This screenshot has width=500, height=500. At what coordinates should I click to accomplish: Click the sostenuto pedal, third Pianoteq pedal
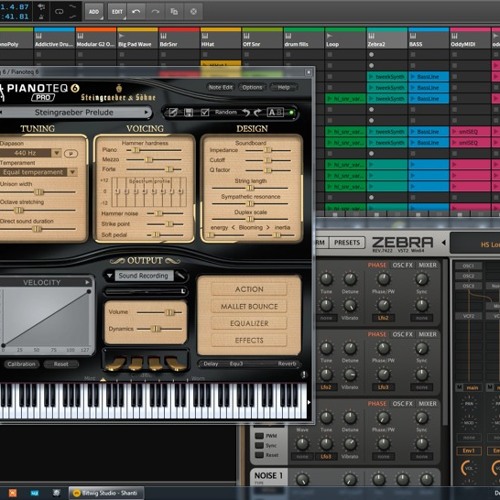155,364
